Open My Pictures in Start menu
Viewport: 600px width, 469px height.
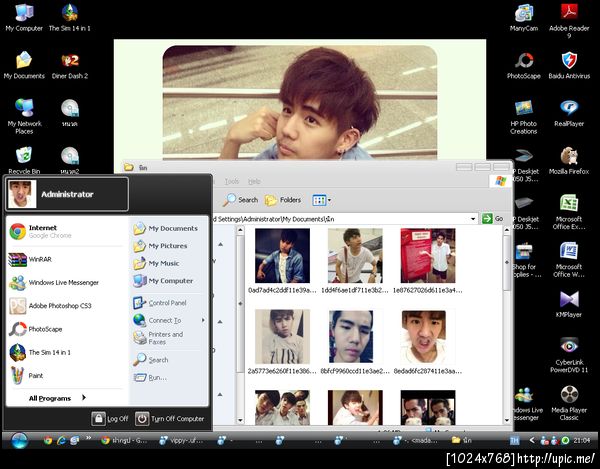[x=168, y=246]
